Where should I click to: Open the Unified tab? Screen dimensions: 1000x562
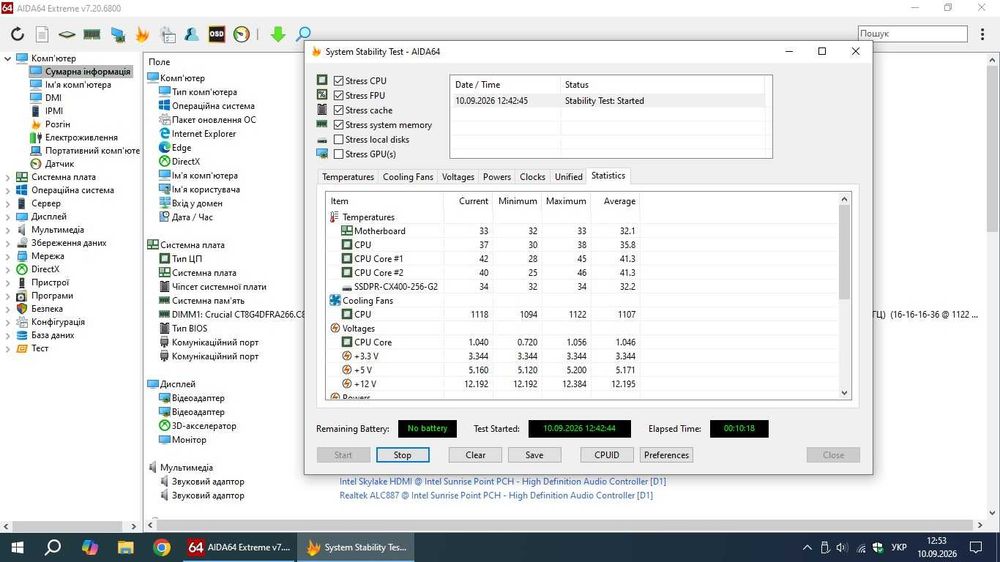click(x=568, y=177)
